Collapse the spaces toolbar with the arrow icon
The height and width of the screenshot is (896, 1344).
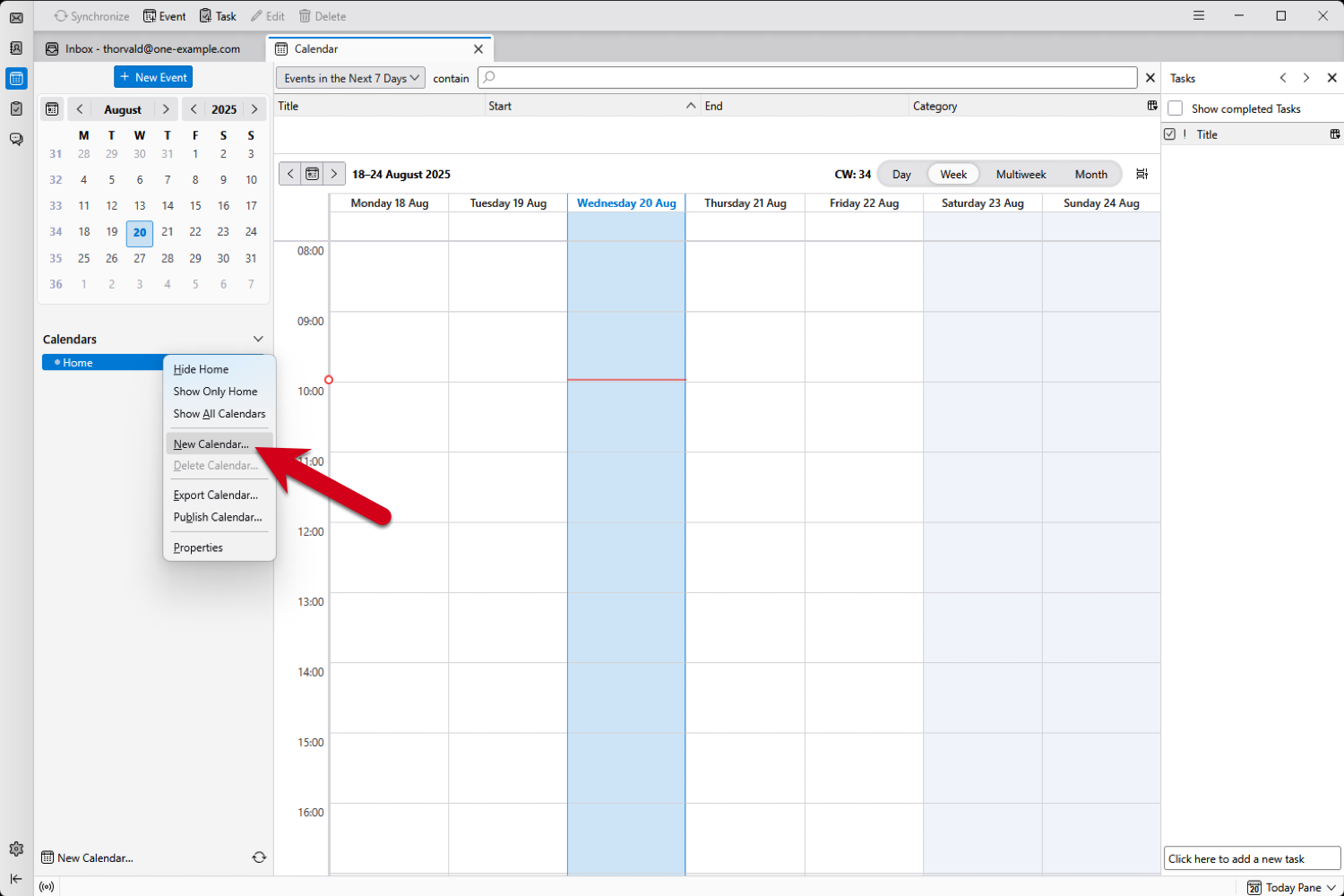[x=16, y=879]
